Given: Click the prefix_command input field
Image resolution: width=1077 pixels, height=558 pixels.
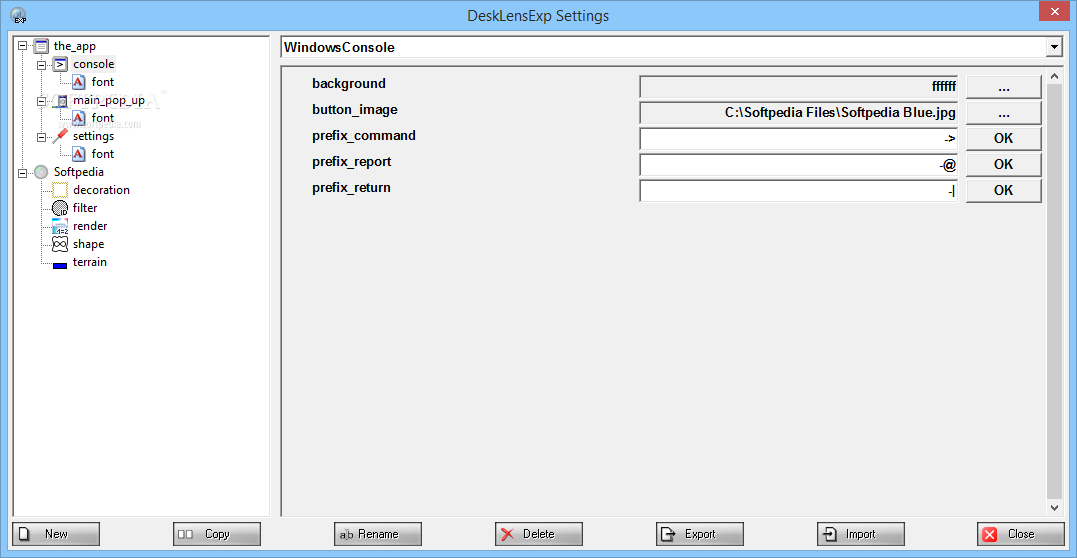Looking at the screenshot, I should pyautogui.click(x=799, y=139).
